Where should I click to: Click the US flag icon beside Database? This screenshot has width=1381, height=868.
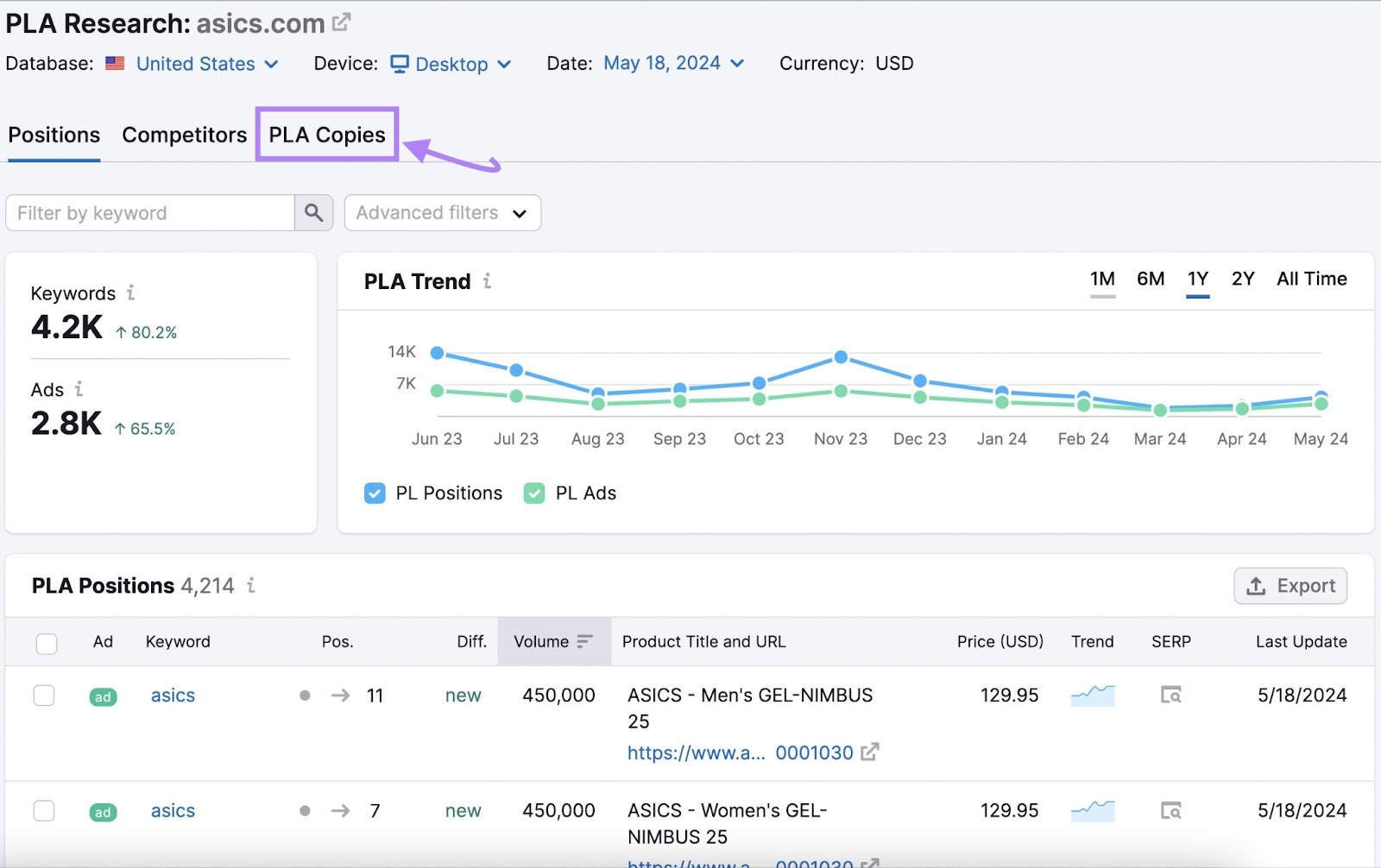(x=114, y=63)
